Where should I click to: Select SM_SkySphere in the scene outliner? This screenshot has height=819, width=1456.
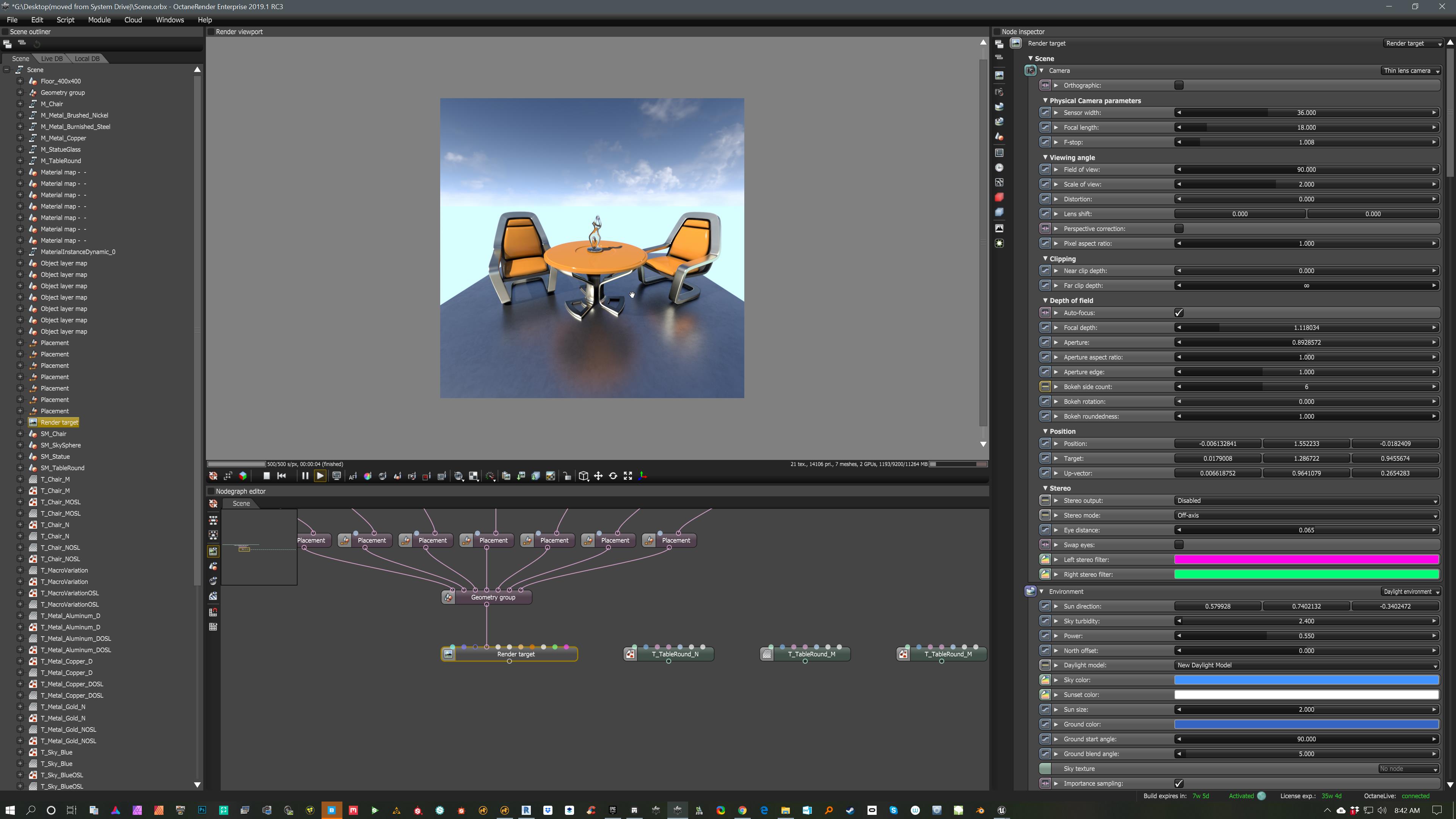coord(61,446)
